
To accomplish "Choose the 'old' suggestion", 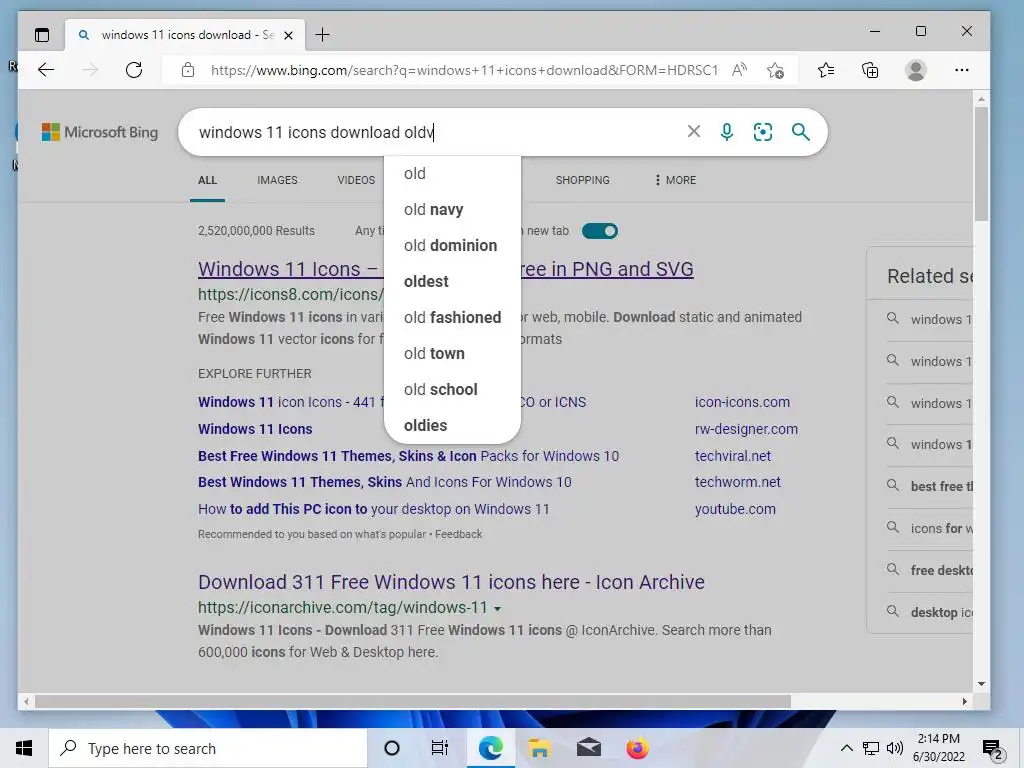I will [452, 174].
